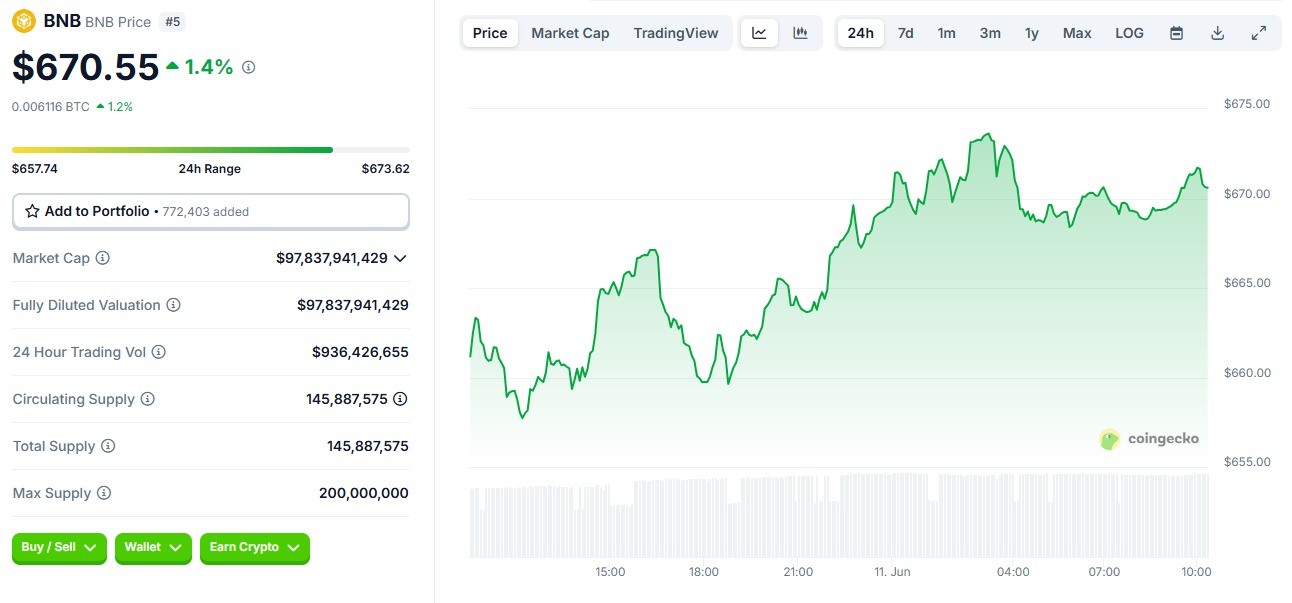Switch to line chart view icon
1292x603 pixels.
[759, 33]
